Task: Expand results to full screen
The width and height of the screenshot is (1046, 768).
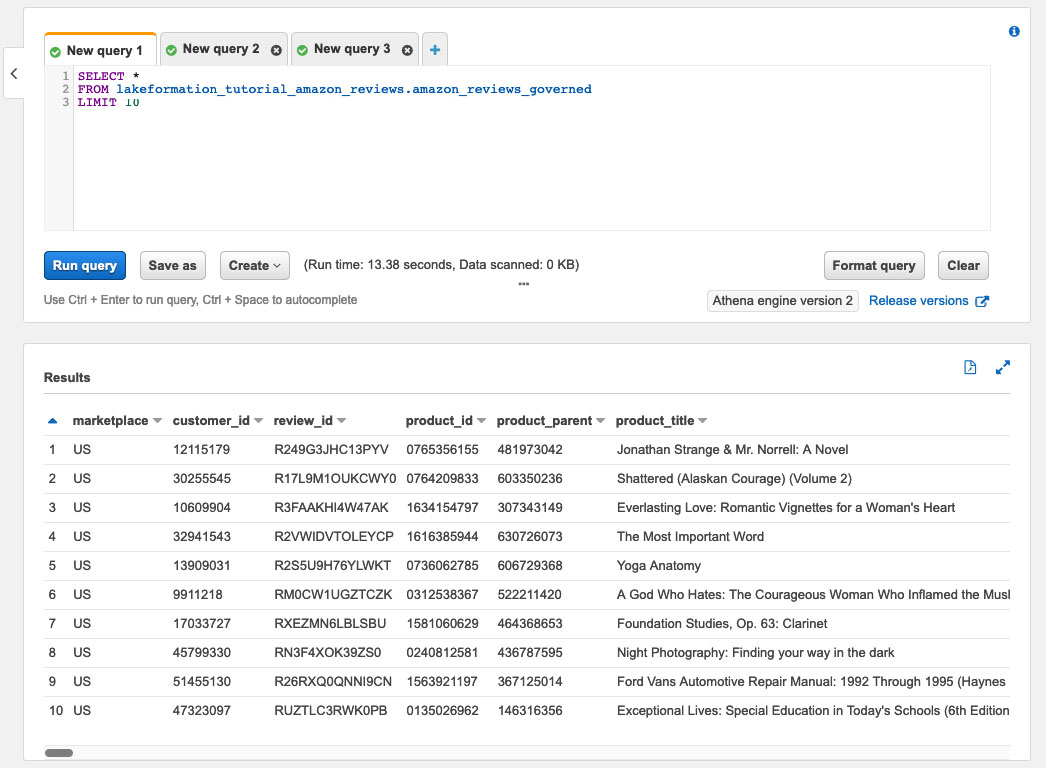Action: click(1003, 368)
